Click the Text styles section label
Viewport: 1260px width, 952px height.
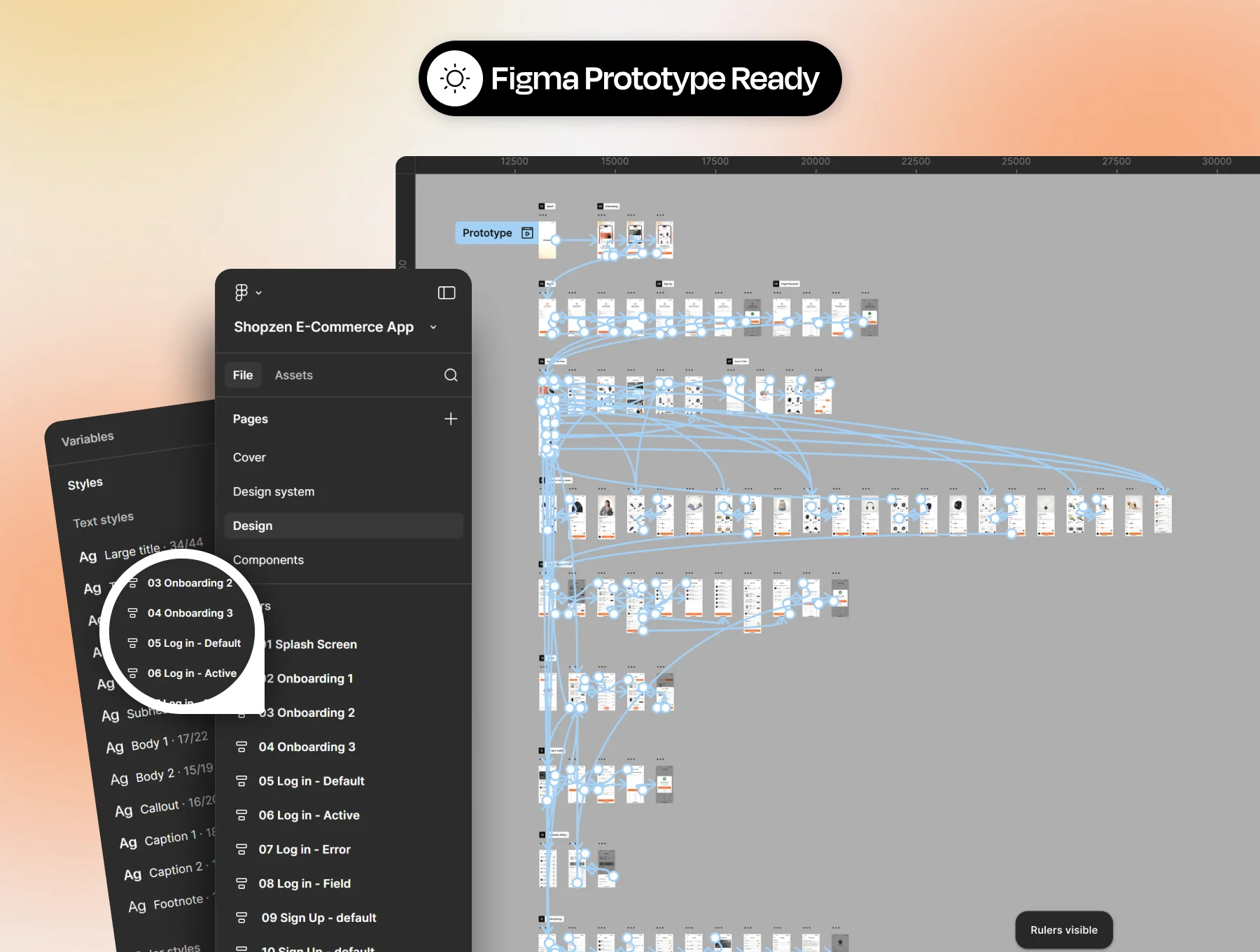tap(104, 520)
